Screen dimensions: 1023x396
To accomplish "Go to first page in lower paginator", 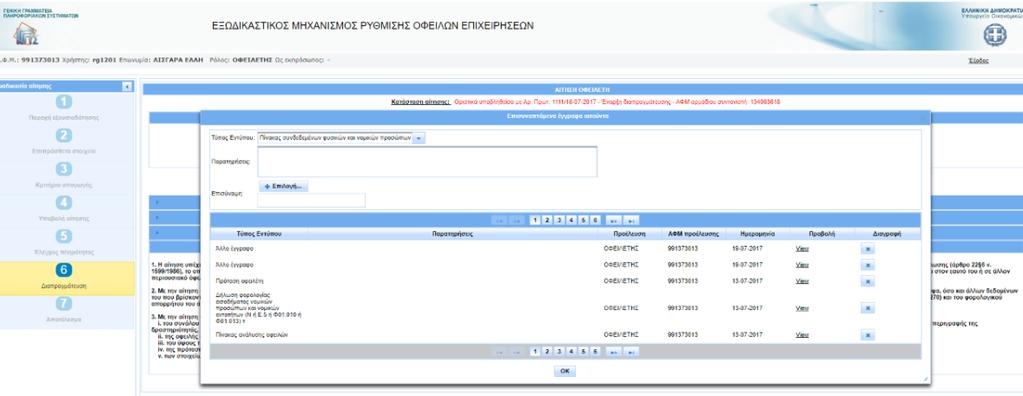I will tap(500, 352).
